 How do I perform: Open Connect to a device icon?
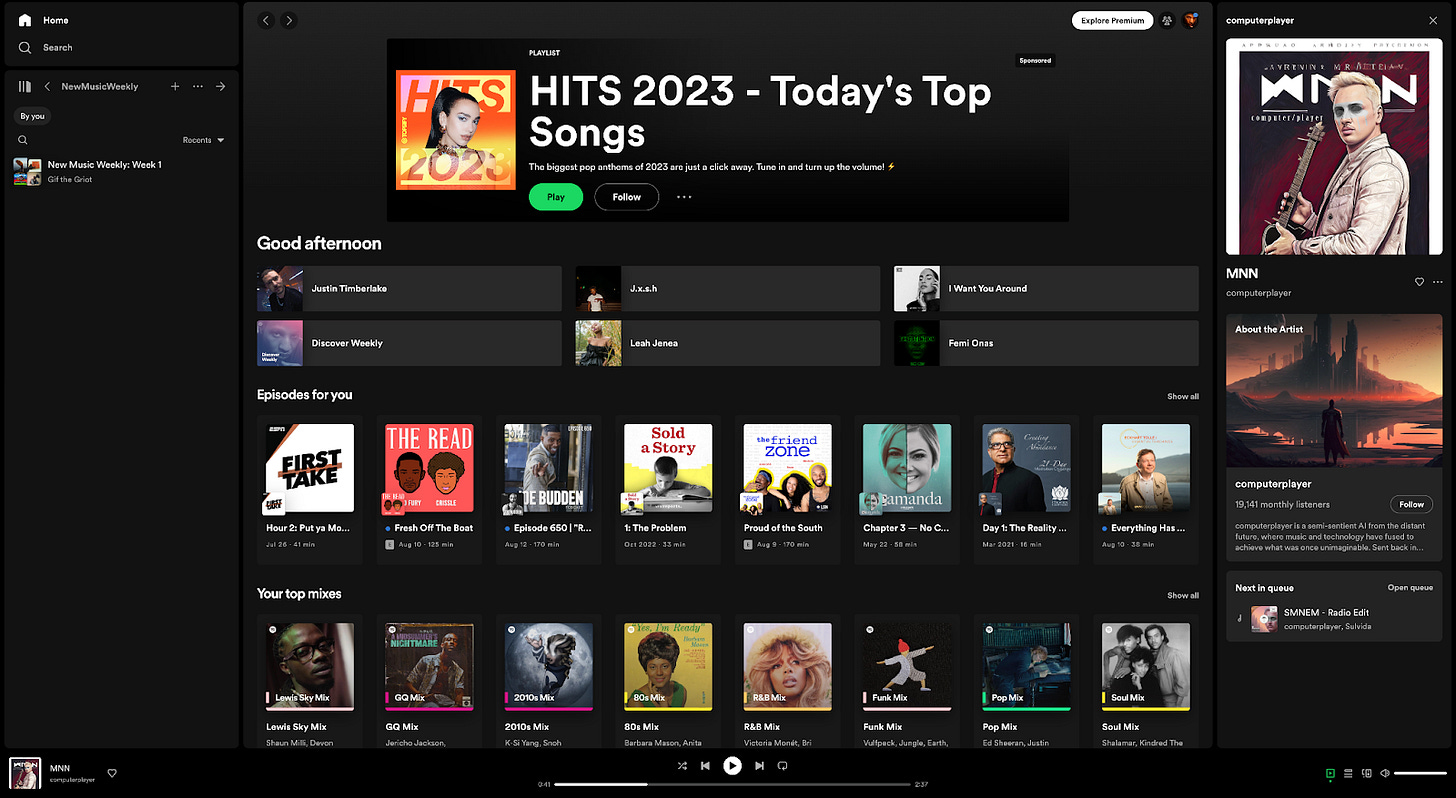click(x=1367, y=773)
